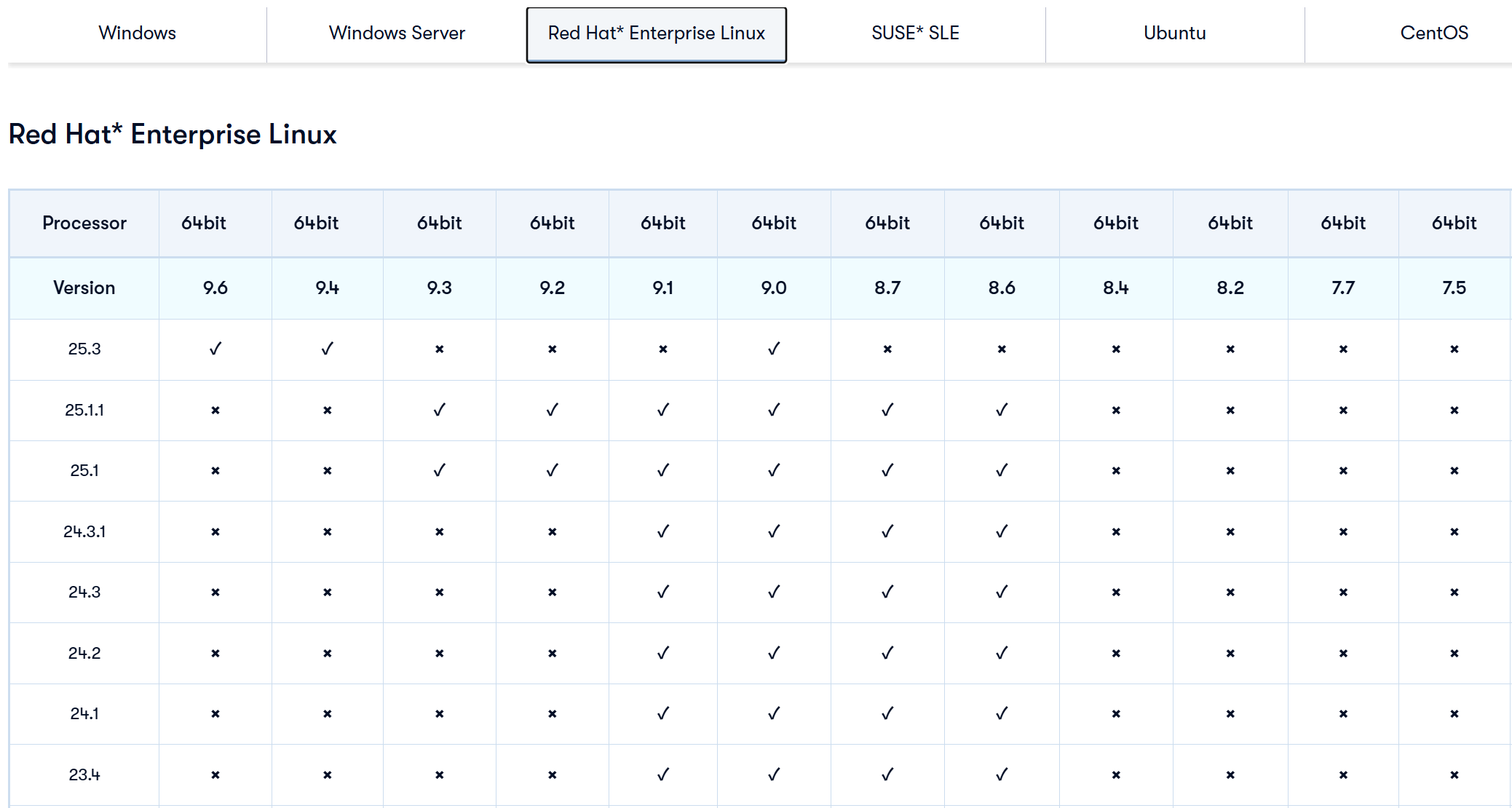Screen dimensions: 1512x808
Task: Click the Processor header cell
Action: (84, 223)
